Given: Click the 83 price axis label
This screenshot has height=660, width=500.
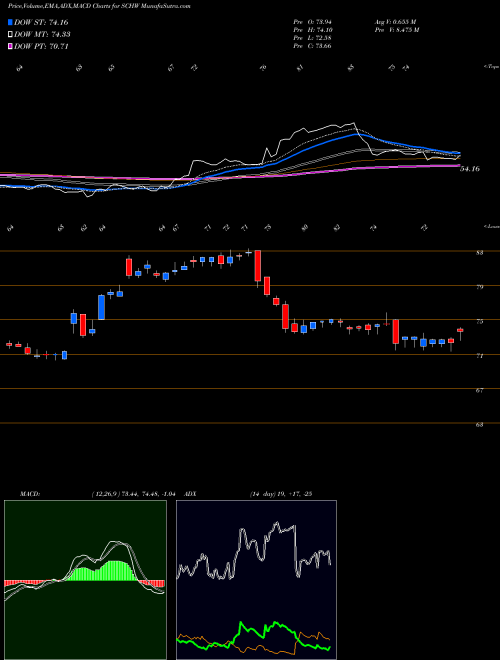Looking at the screenshot, I should 479,253.
